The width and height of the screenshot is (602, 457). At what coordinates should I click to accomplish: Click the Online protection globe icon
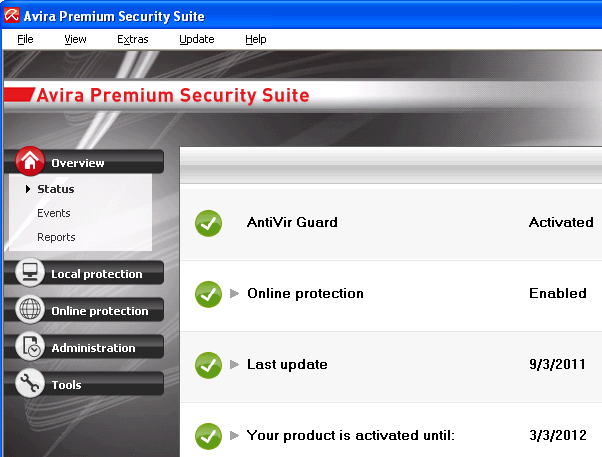(30, 309)
